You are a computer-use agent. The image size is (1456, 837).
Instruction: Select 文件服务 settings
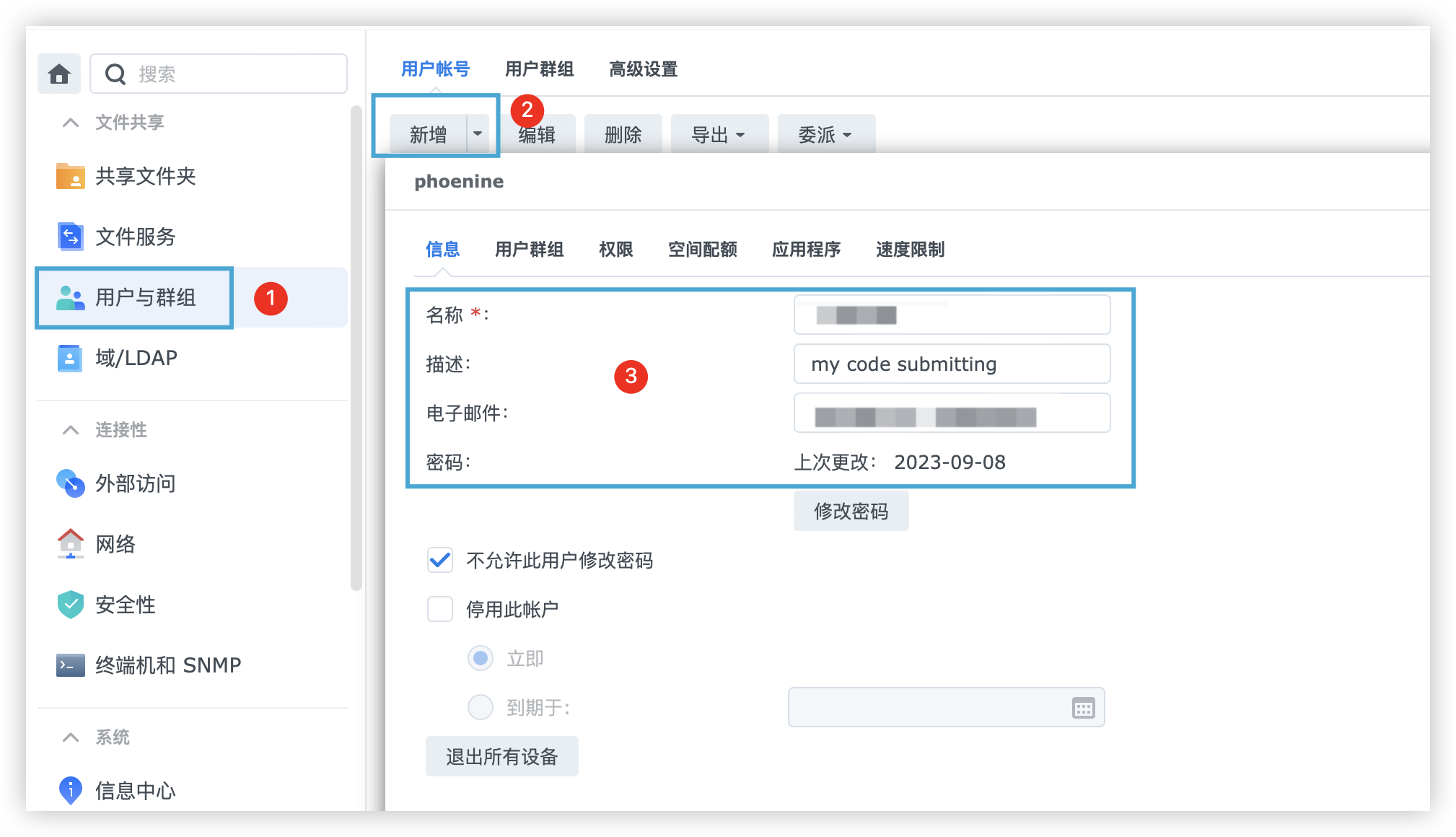[134, 237]
